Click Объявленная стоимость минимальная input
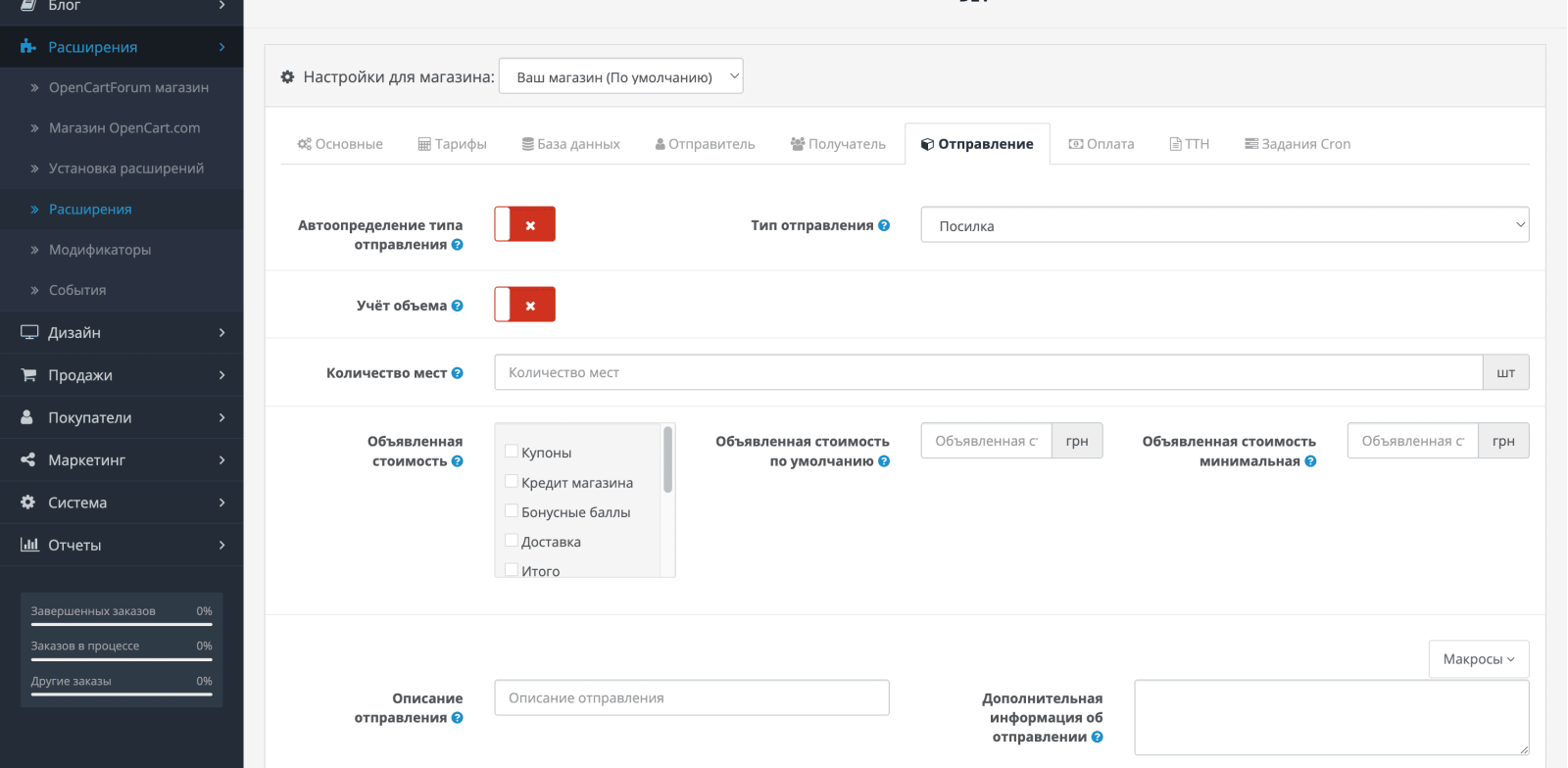The image size is (1568, 768). [x=1412, y=441]
